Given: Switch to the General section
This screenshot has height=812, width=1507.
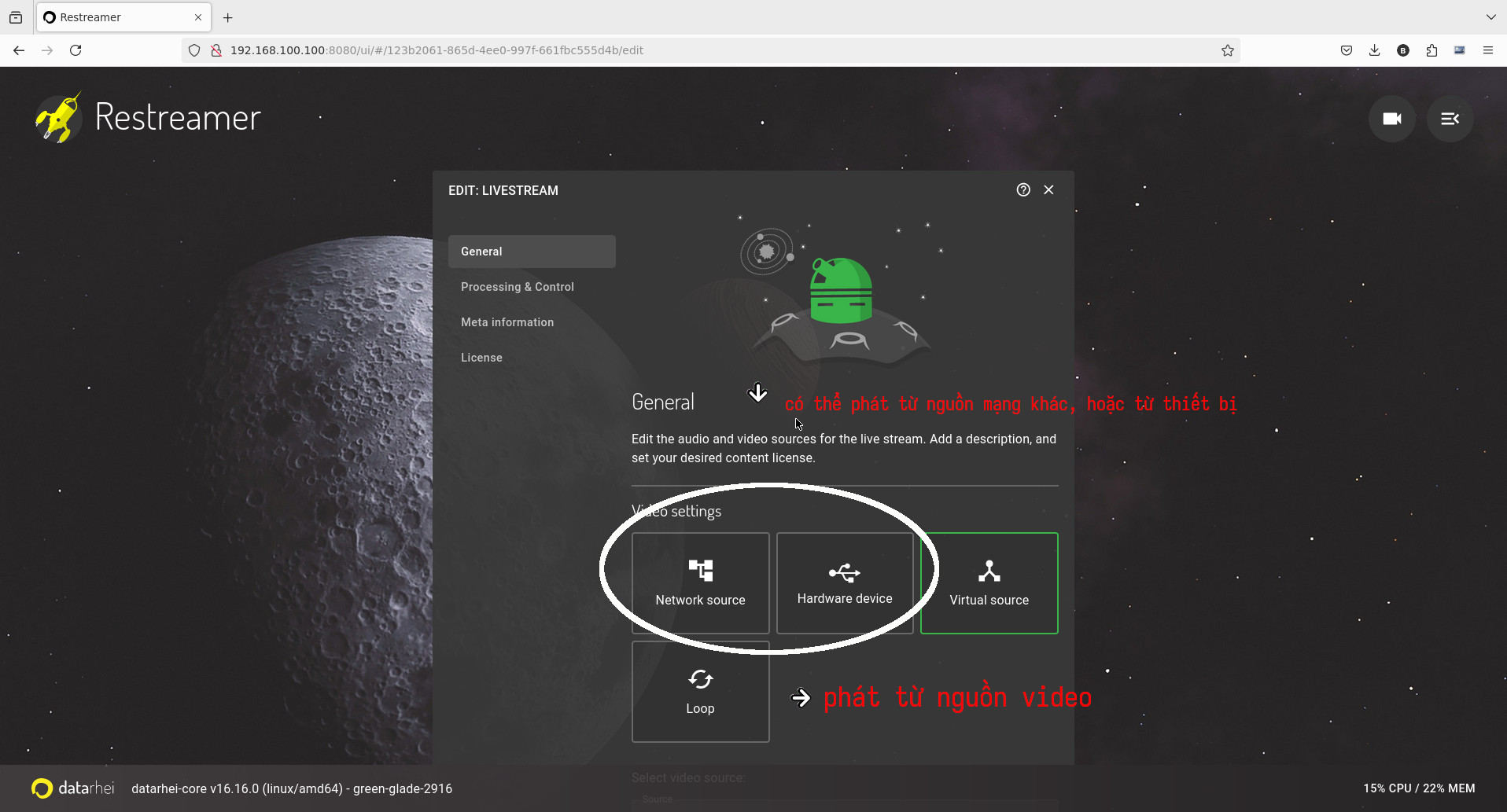Looking at the screenshot, I should (532, 252).
